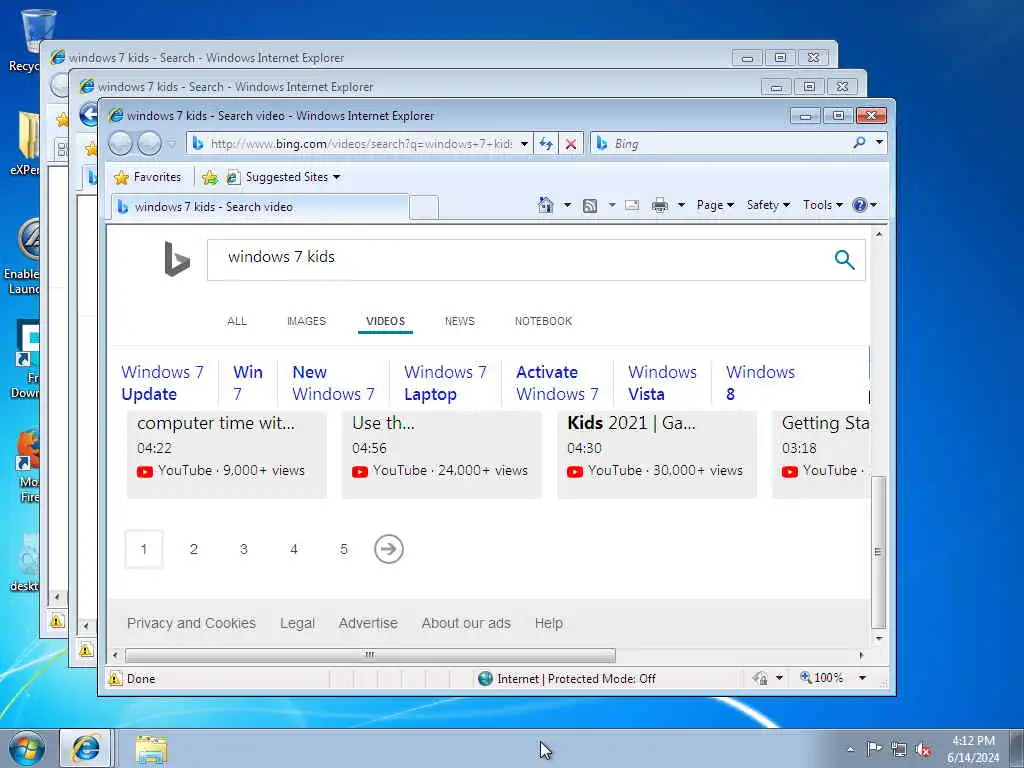Click the red X stop loading button
The image size is (1024, 768).
tap(571, 144)
